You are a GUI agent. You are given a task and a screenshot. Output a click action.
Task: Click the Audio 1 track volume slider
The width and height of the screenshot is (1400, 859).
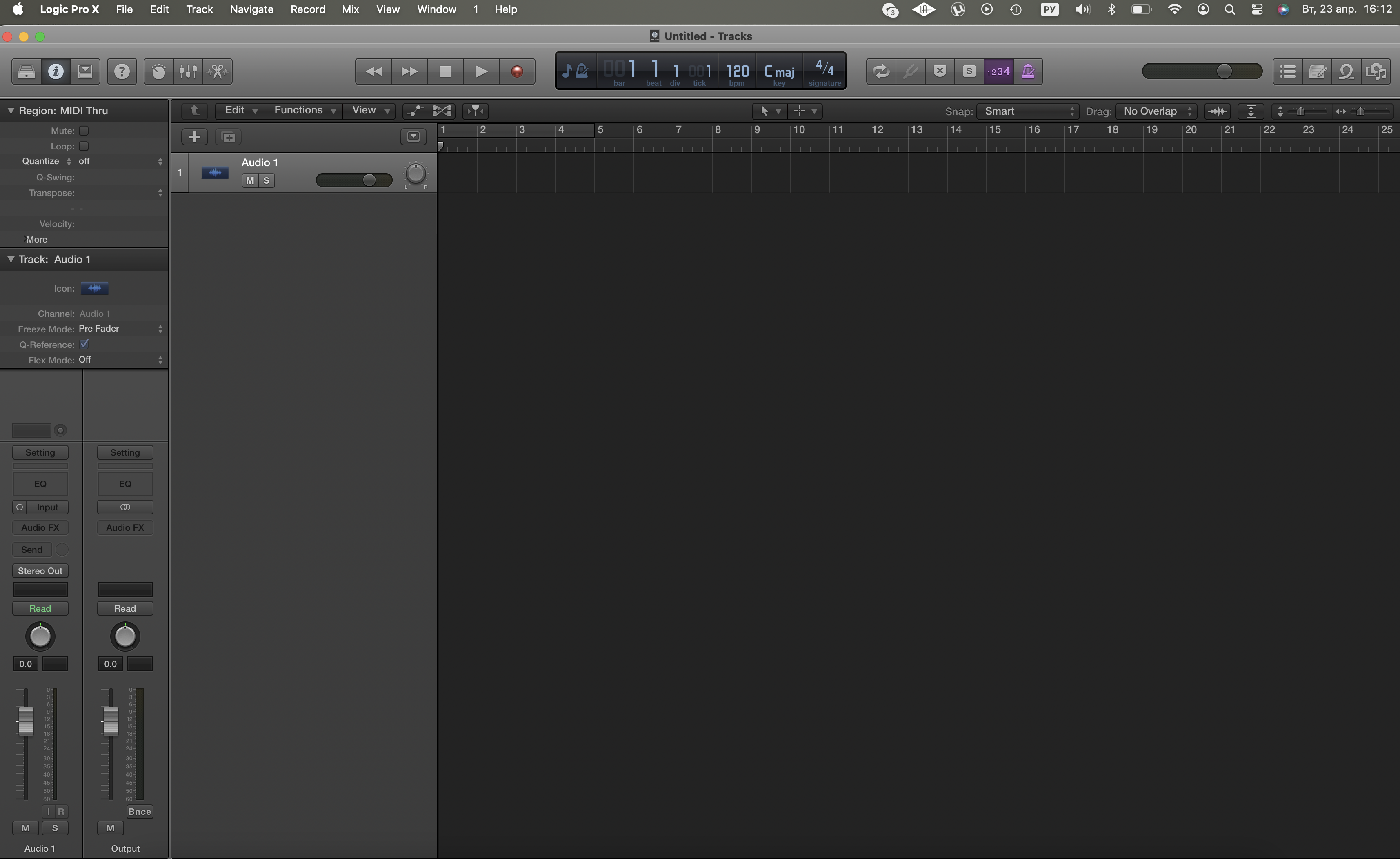[353, 180]
